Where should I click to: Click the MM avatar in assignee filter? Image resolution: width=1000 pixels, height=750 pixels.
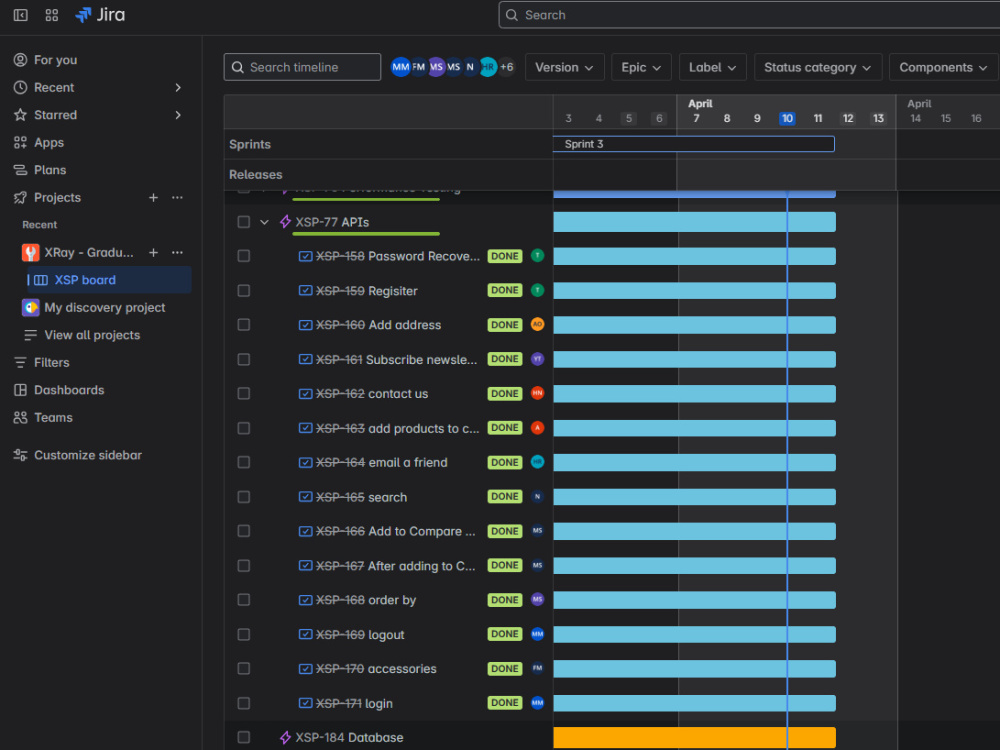401,67
